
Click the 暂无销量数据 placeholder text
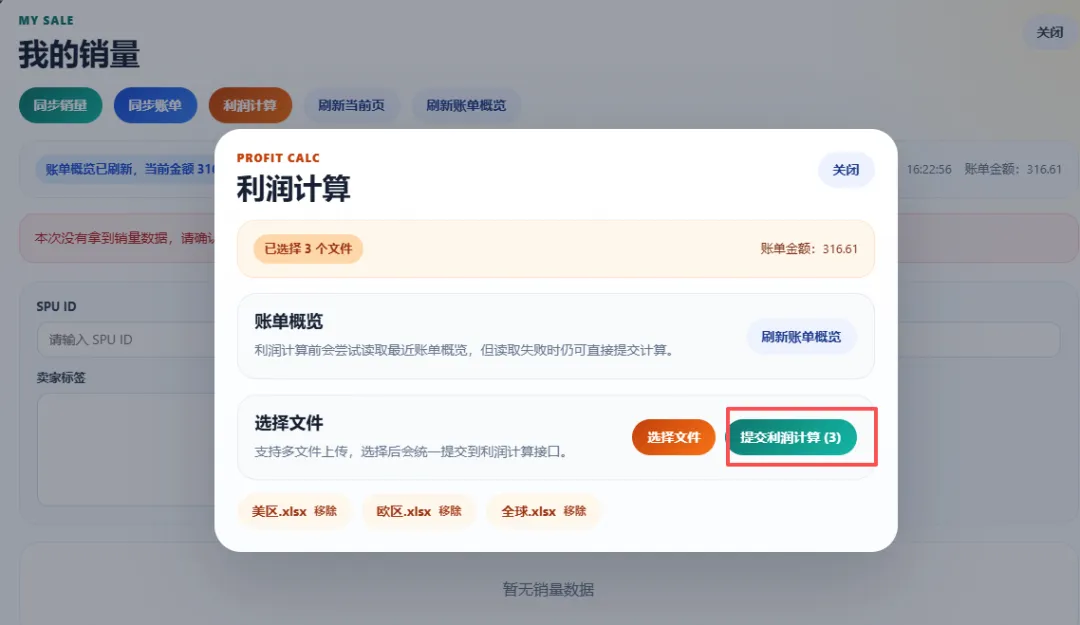tap(548, 589)
